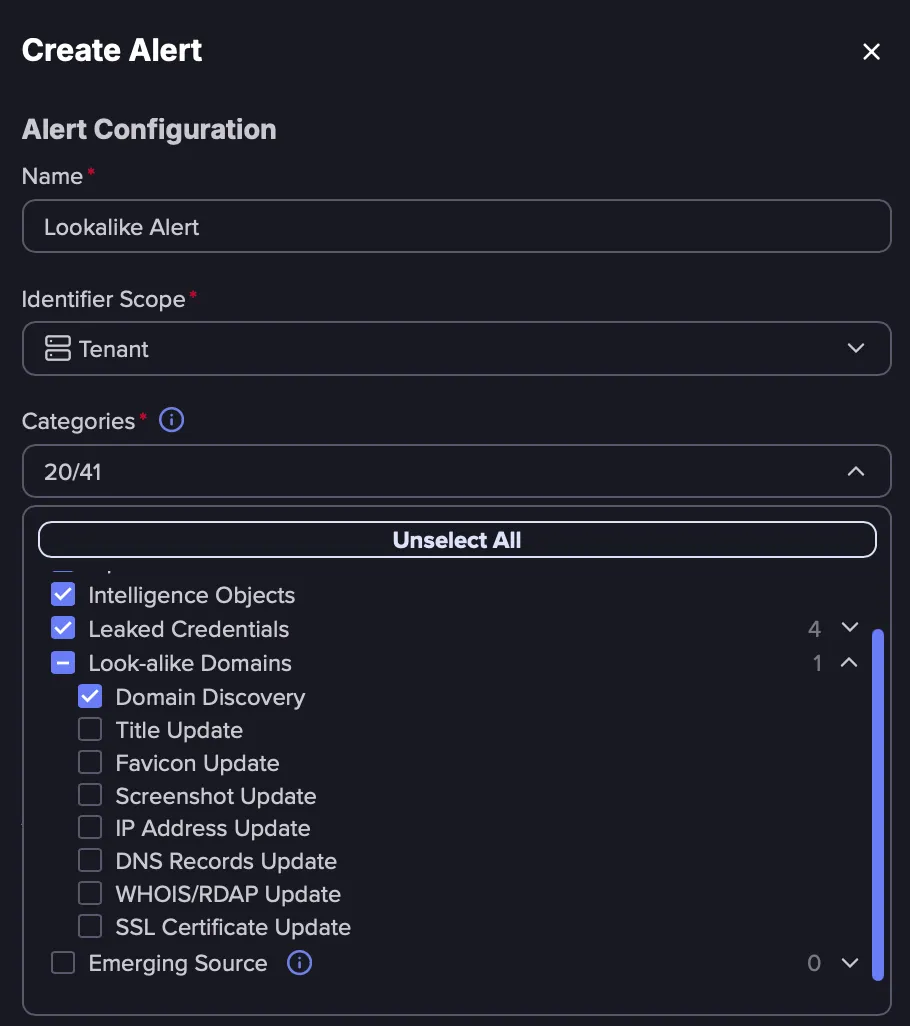910x1026 pixels.
Task: Expand the Emerging Source chevron
Action: pyautogui.click(x=850, y=963)
